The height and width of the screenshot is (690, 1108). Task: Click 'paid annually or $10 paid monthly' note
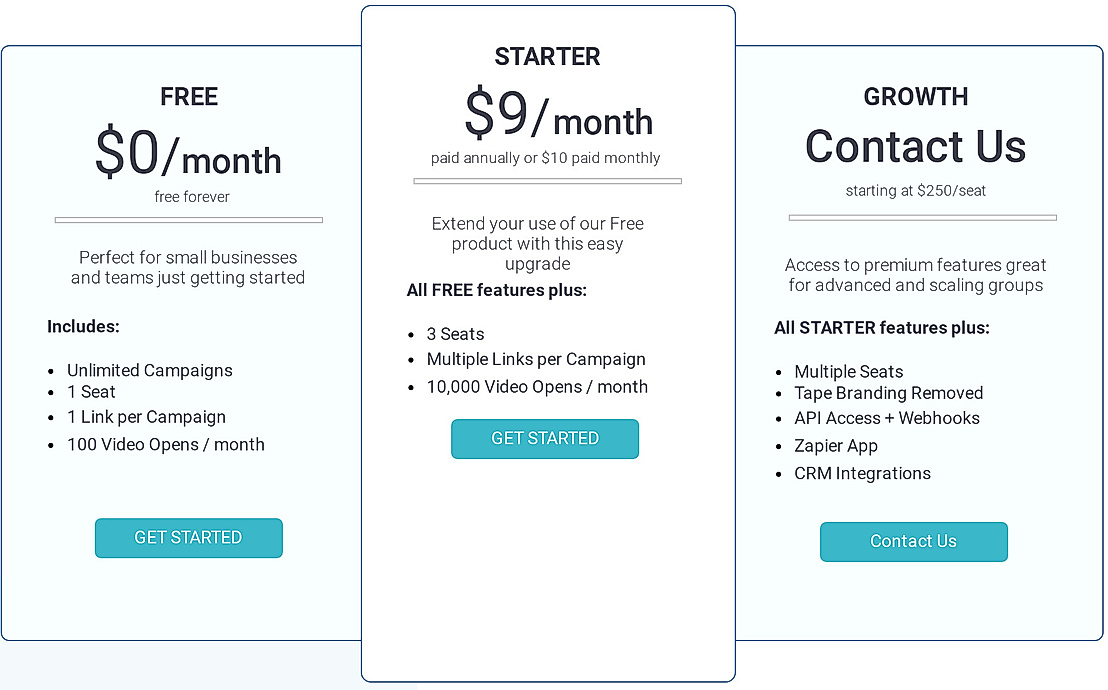point(546,158)
